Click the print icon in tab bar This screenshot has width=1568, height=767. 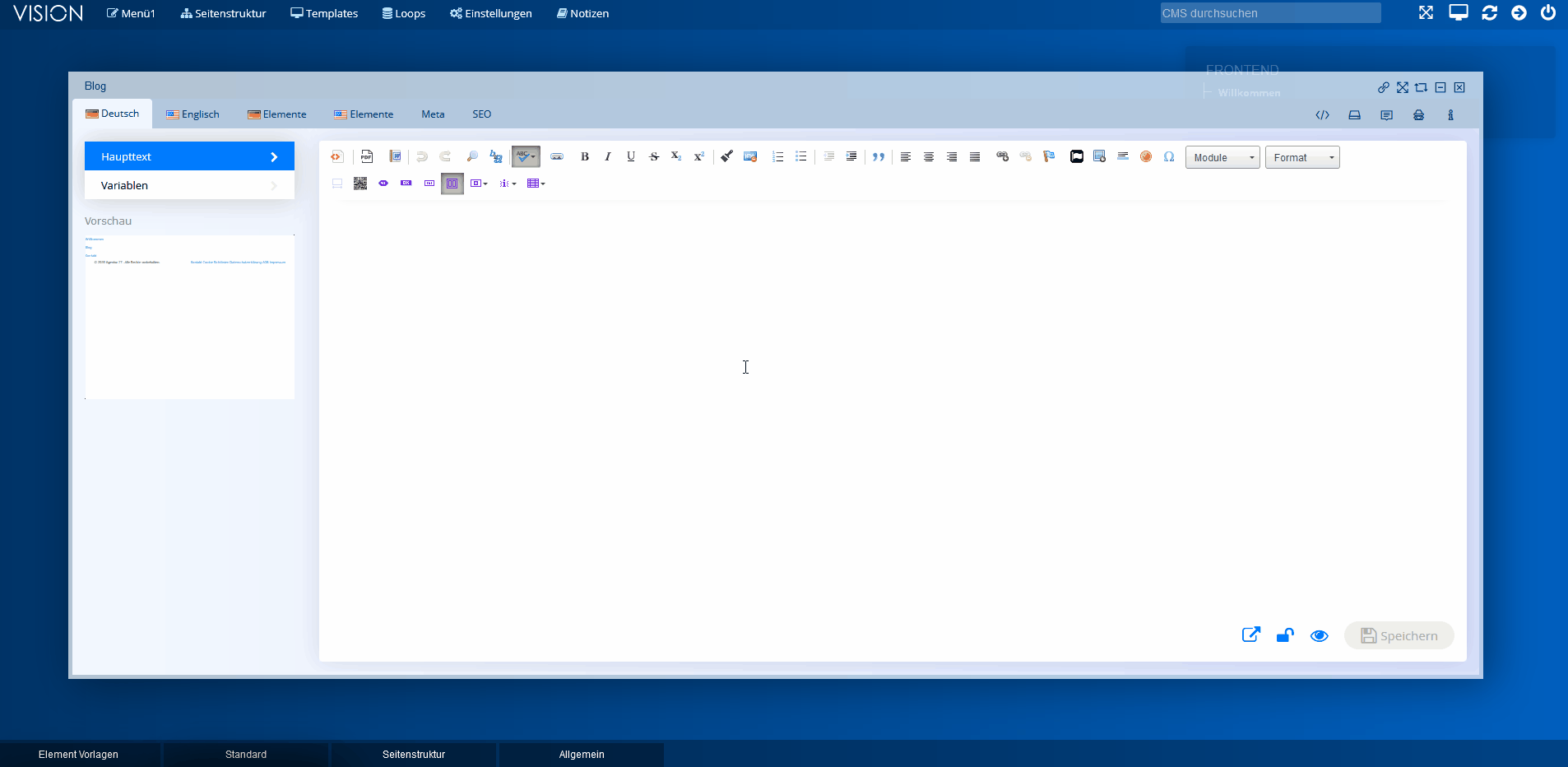click(1418, 115)
